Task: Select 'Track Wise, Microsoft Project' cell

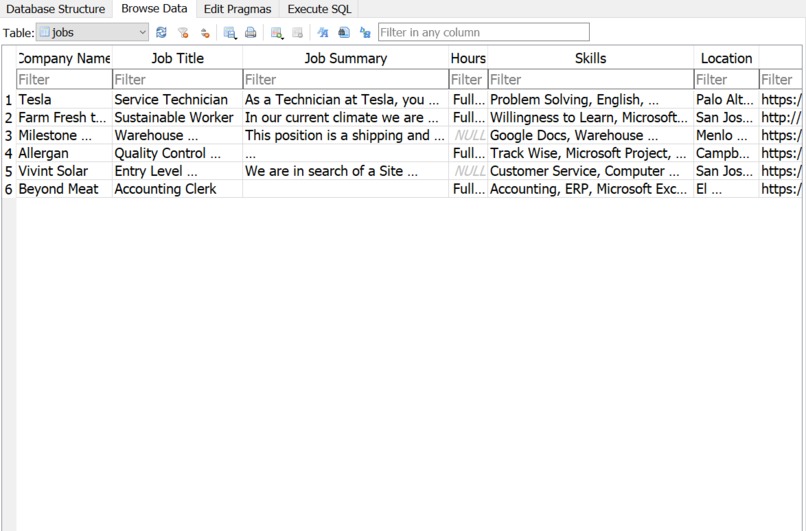Action: pos(591,153)
